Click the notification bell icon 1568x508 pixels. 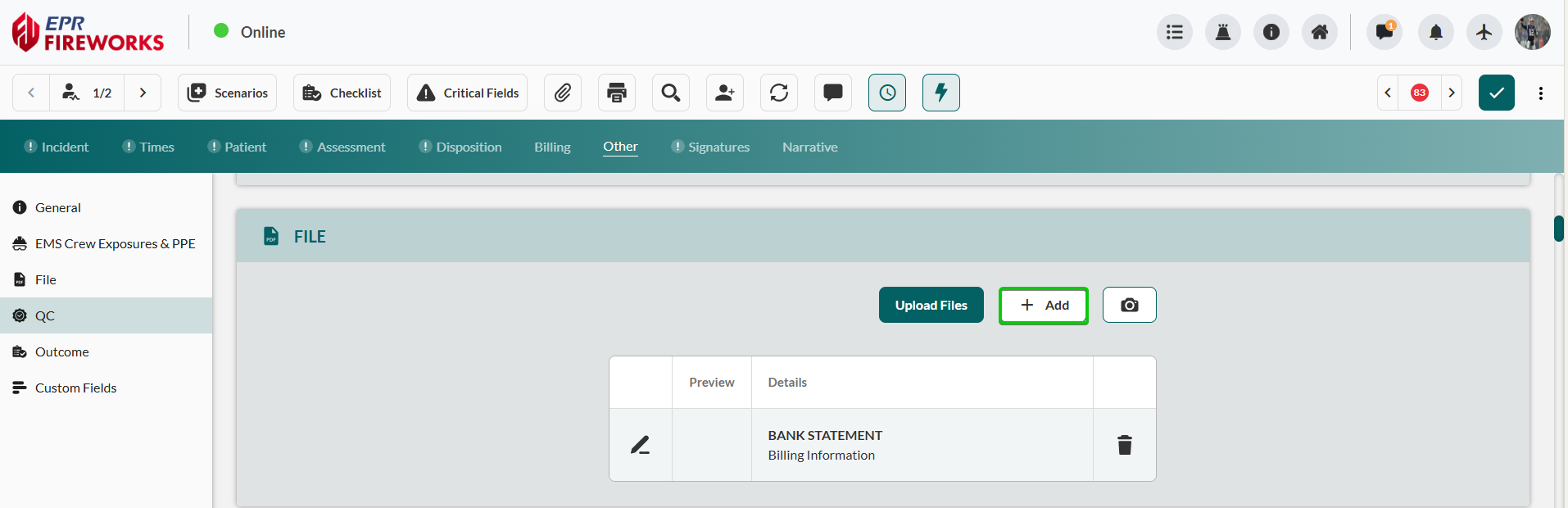(x=1435, y=32)
